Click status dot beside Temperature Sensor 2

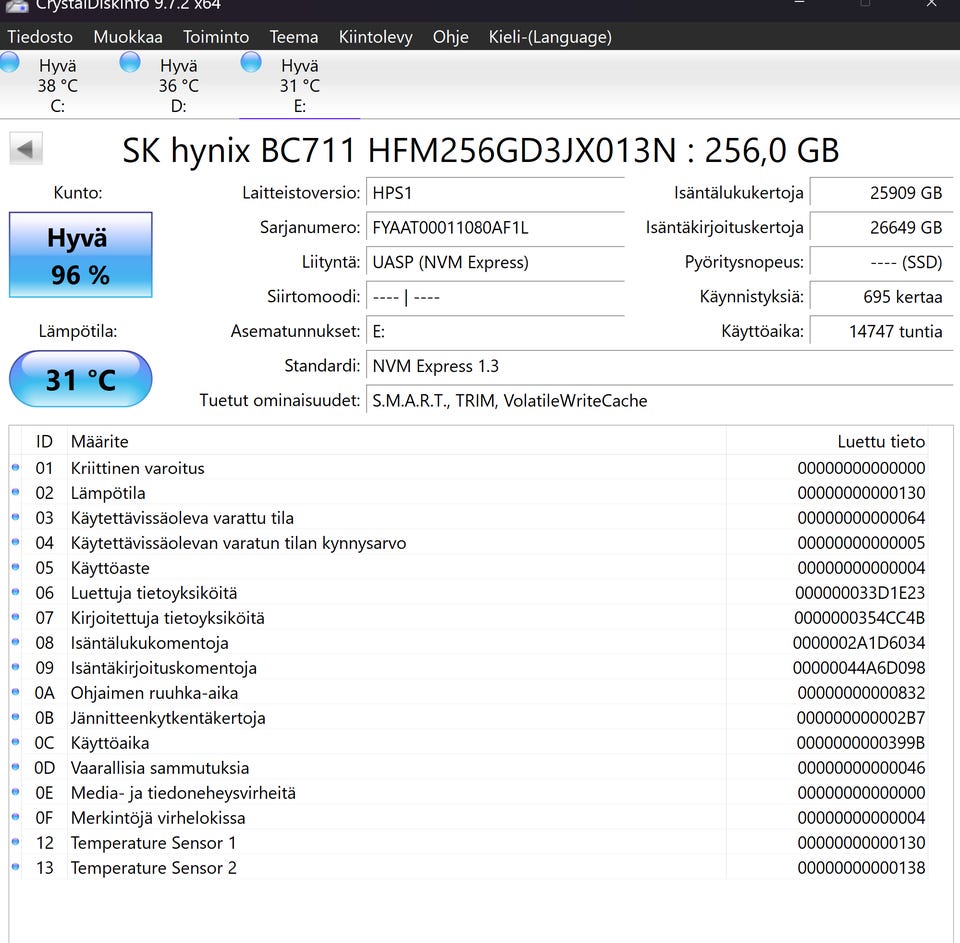15,868
